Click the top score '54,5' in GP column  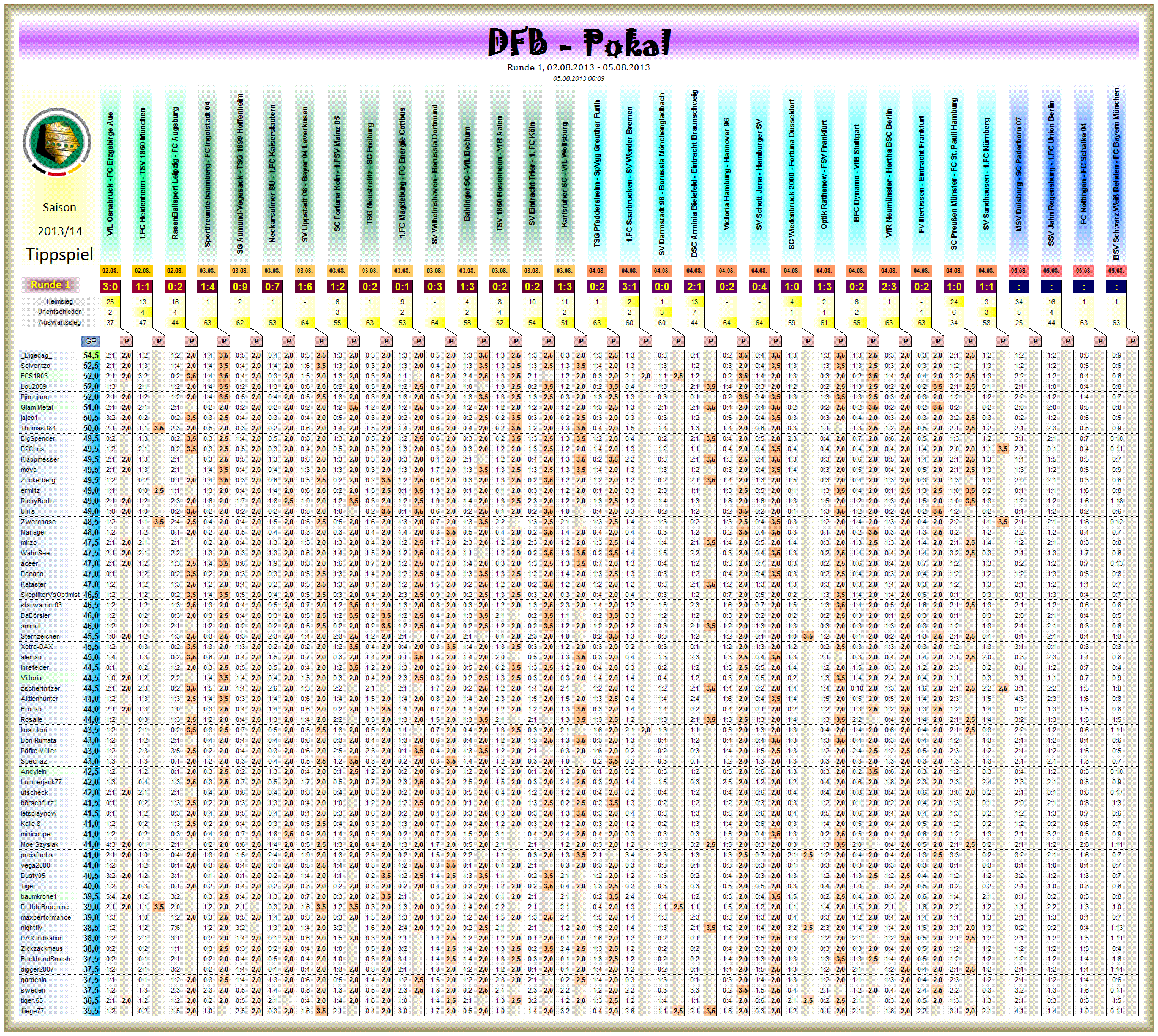91,355
